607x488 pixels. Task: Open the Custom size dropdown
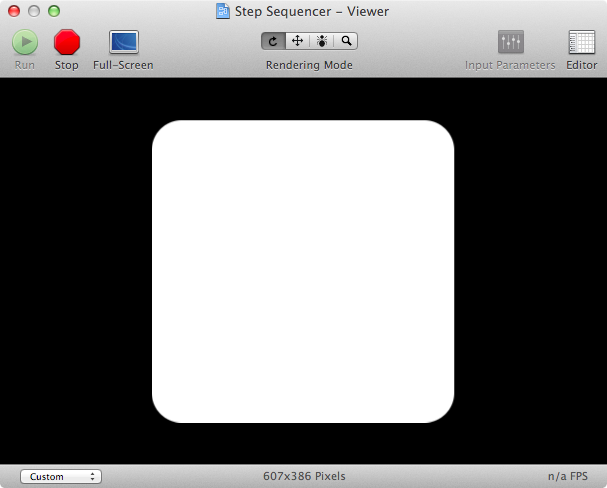(x=61, y=476)
